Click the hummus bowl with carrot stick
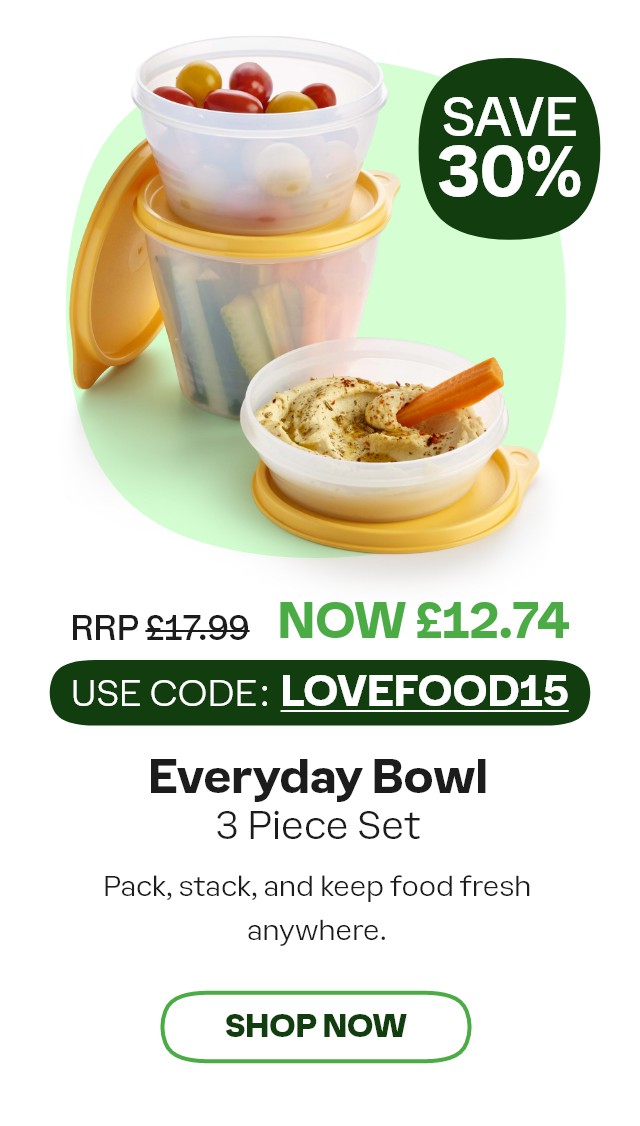Viewport: 640px width, 1126px height. (x=374, y=429)
